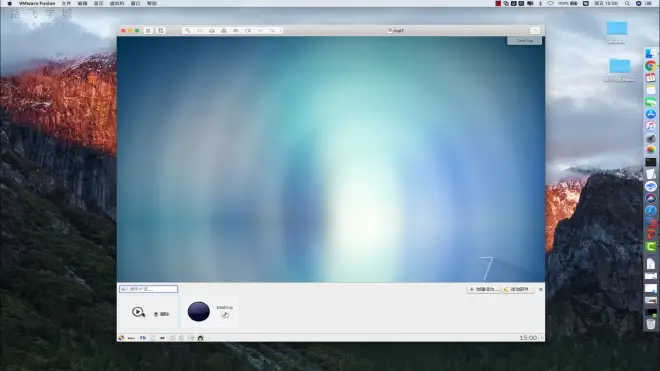660x371 pixels.
Task: Close the bottom desktop panel with the X
Action: 540,289
